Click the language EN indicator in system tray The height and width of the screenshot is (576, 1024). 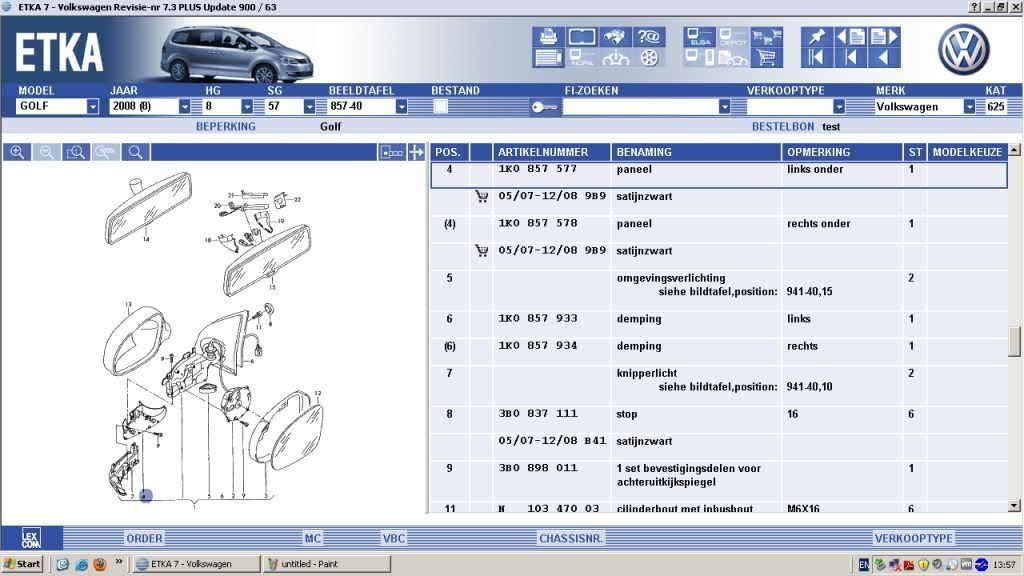coord(864,564)
